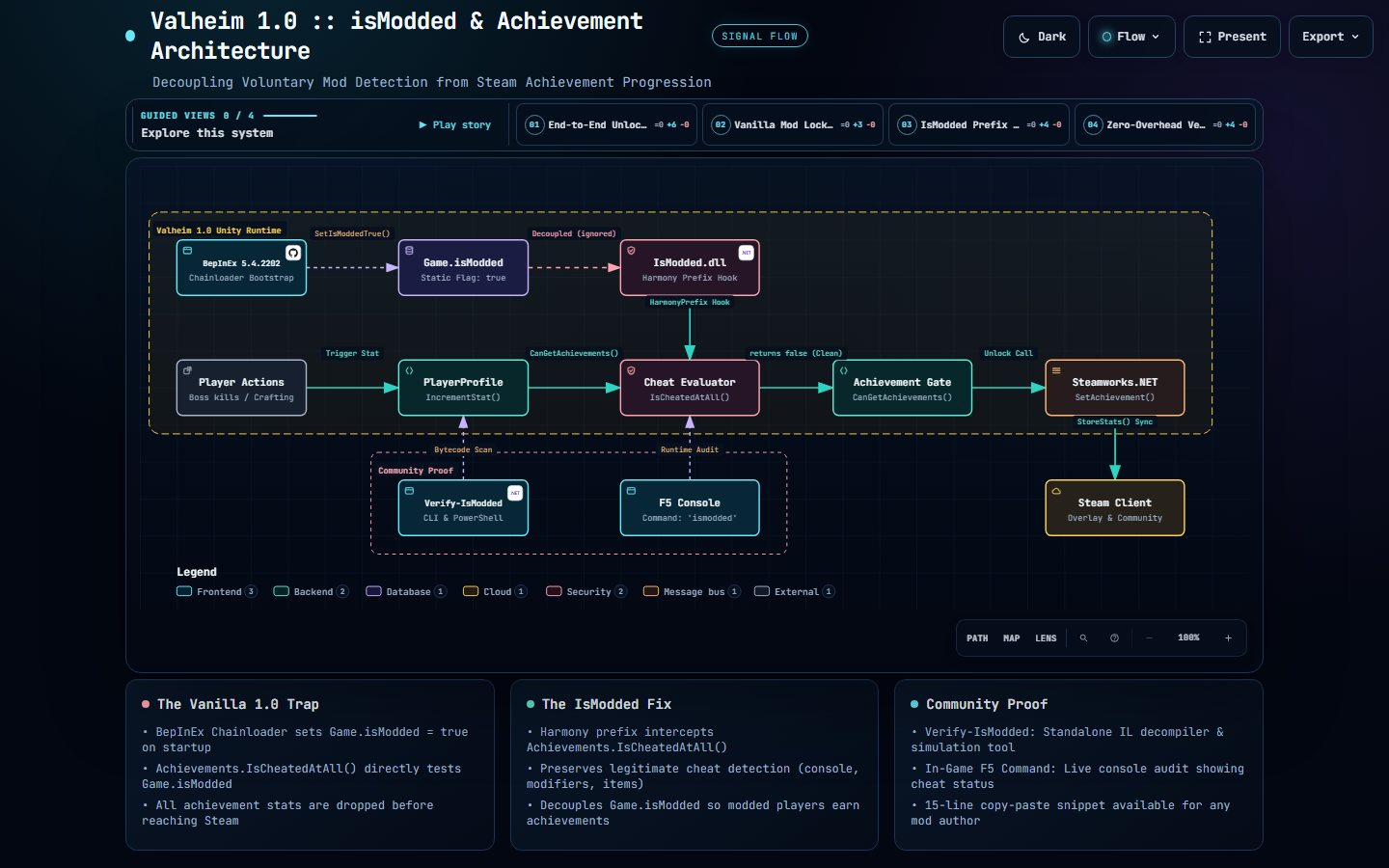This screenshot has height=868, width=1389.
Task: Switch to Dark theme
Action: click(1041, 37)
